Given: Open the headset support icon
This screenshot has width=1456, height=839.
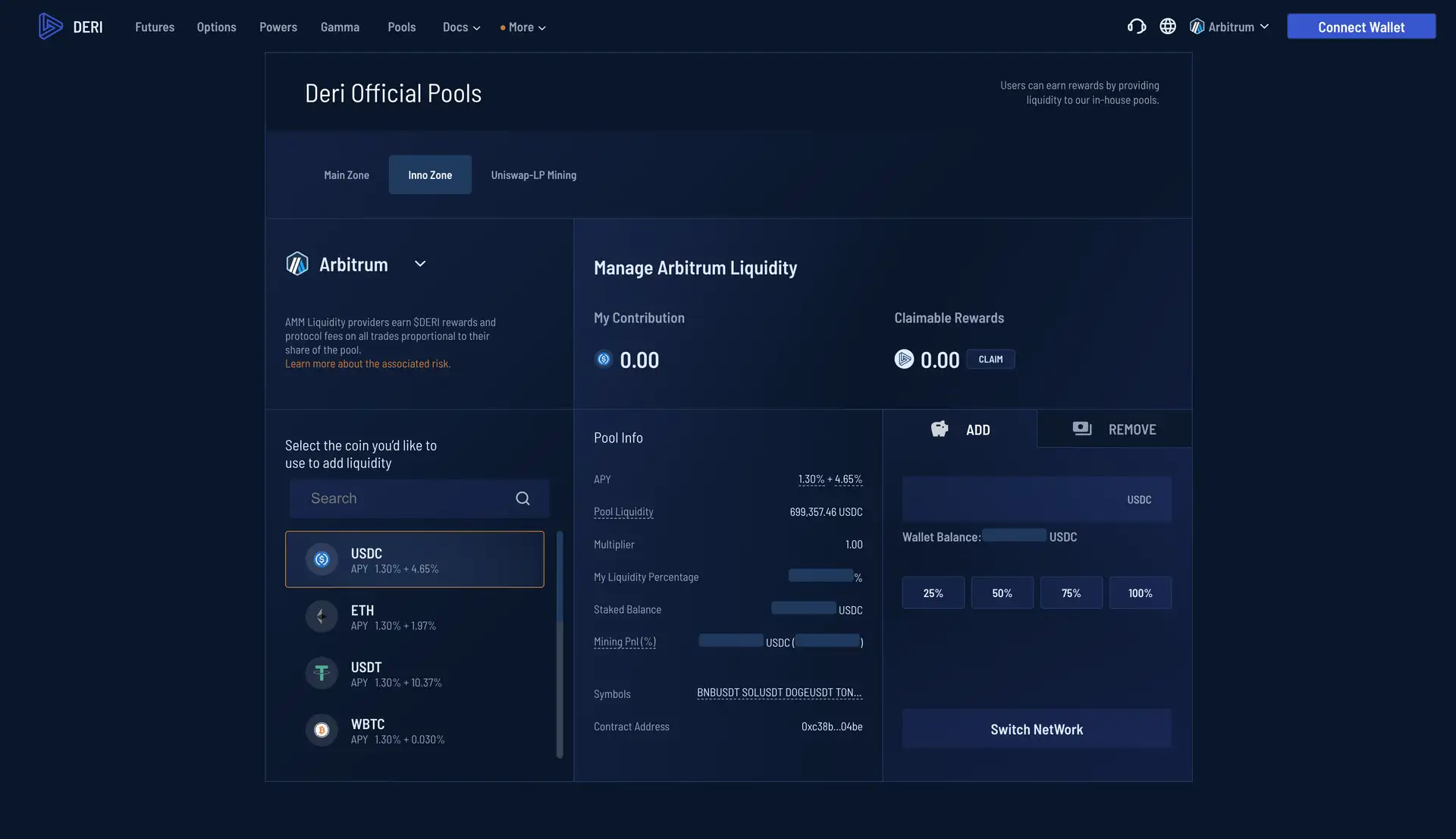Looking at the screenshot, I should (x=1136, y=27).
